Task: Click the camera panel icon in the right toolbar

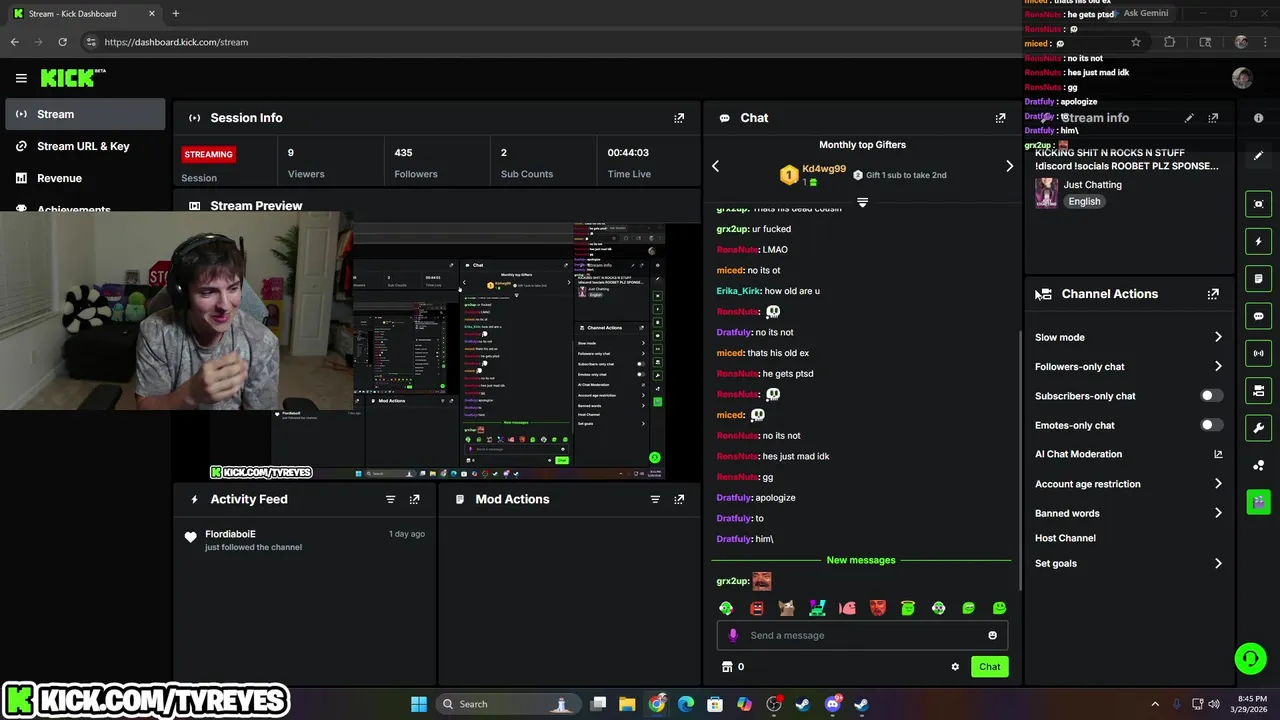Action: [x=1258, y=390]
